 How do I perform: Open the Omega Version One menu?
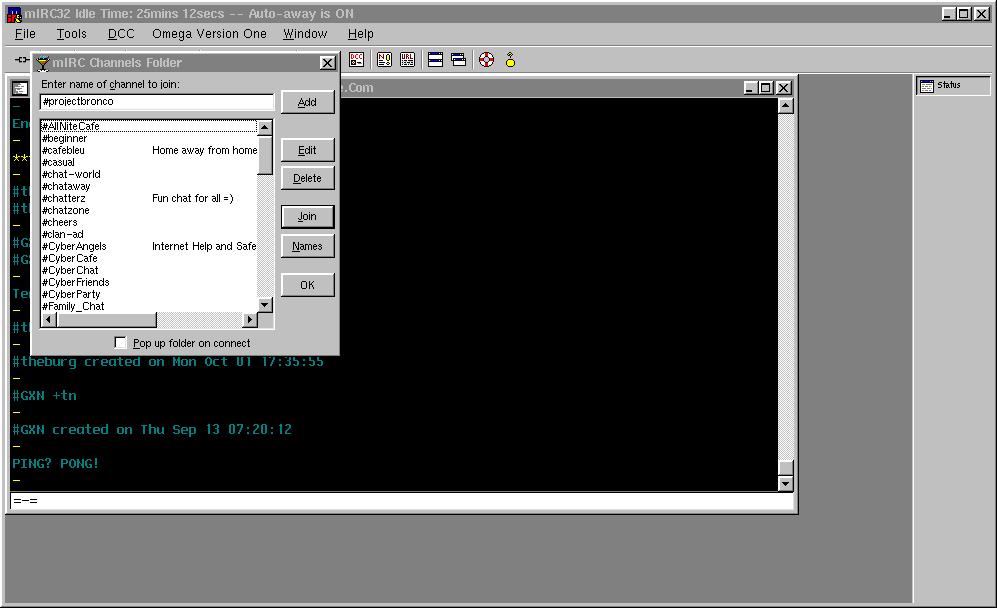pyautogui.click(x=209, y=34)
